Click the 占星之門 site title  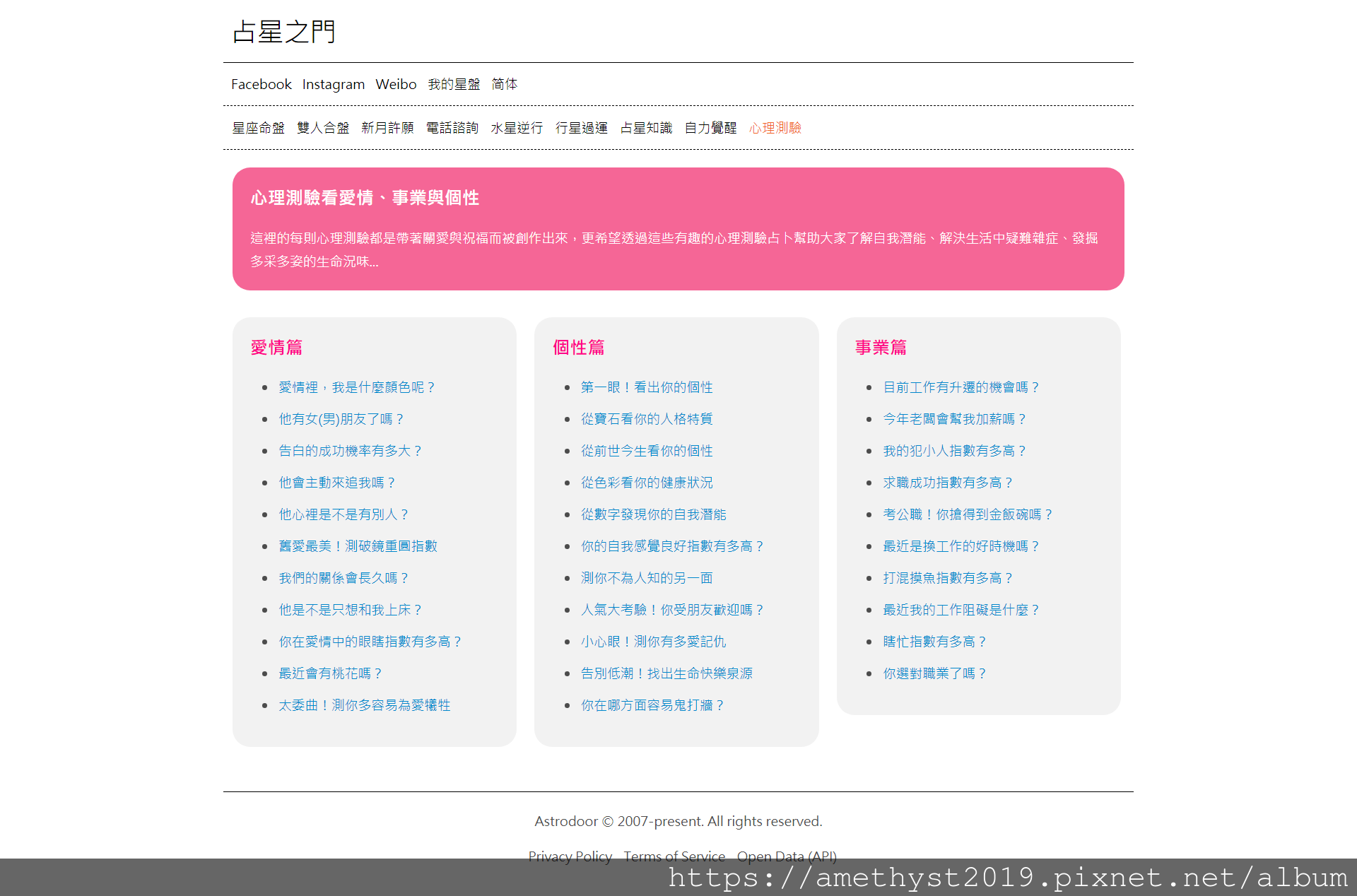point(284,32)
